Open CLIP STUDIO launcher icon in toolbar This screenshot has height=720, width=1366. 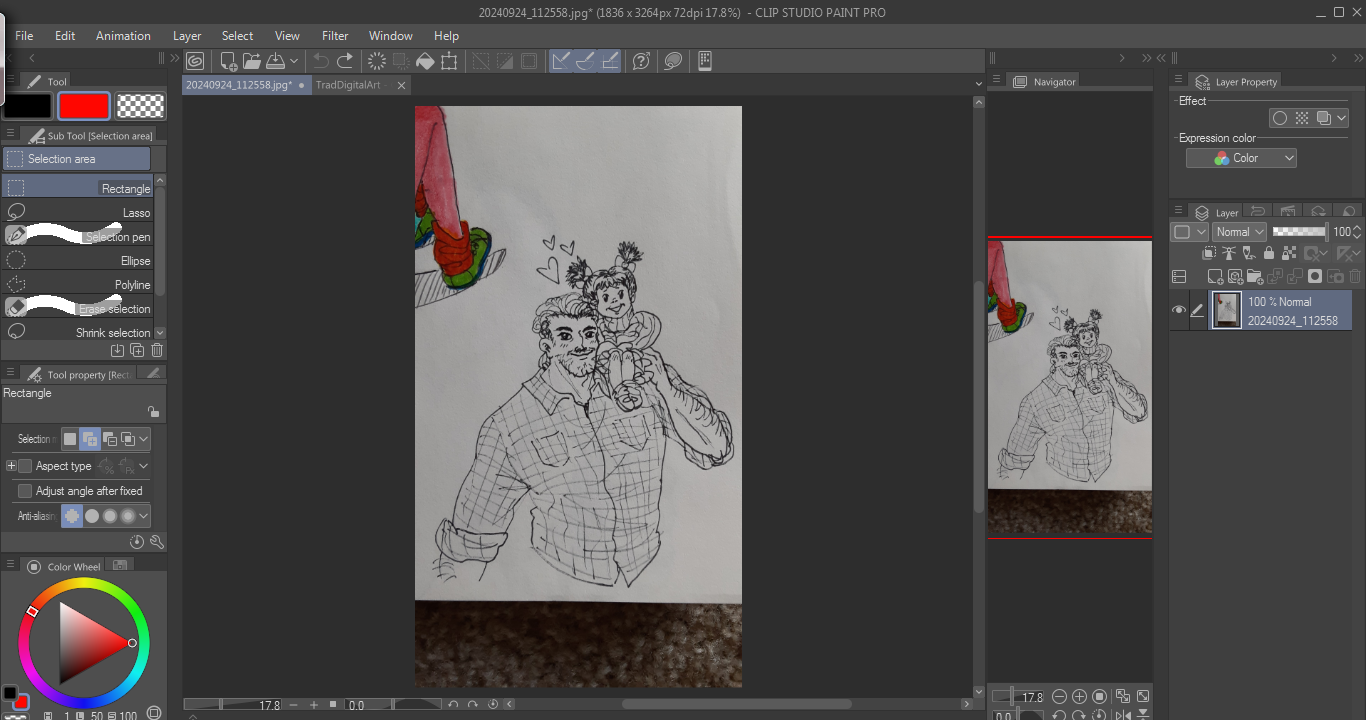tap(195, 61)
